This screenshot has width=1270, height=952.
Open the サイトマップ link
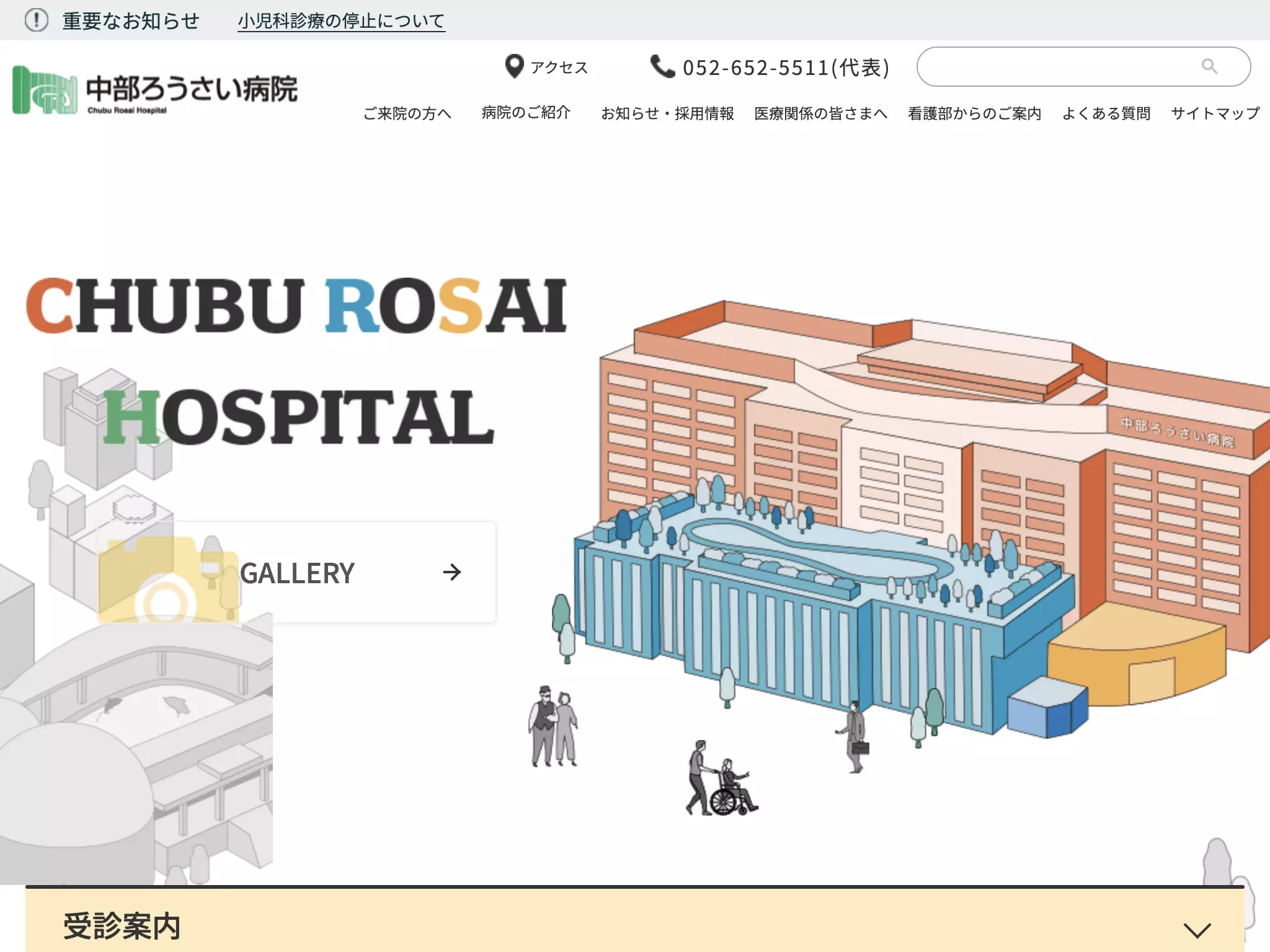click(x=1215, y=113)
